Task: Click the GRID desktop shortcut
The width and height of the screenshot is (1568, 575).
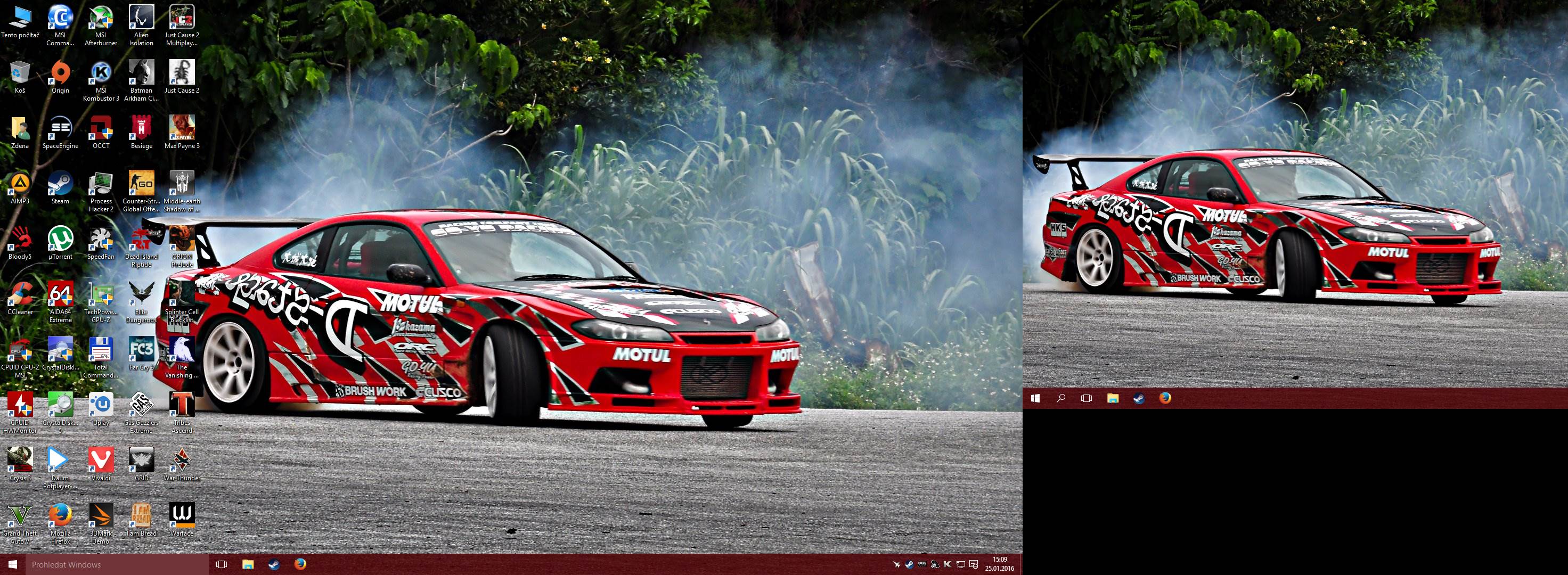Action: pos(141,465)
